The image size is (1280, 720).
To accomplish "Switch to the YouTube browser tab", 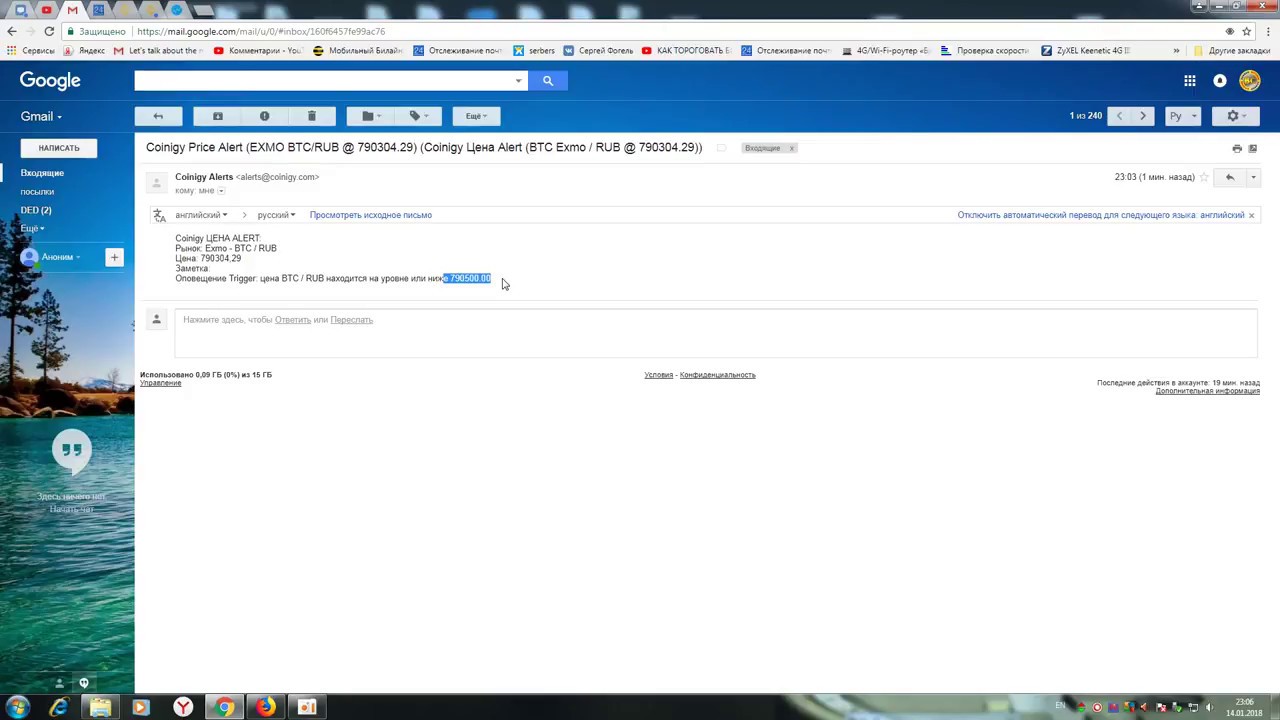I will coord(46,10).
